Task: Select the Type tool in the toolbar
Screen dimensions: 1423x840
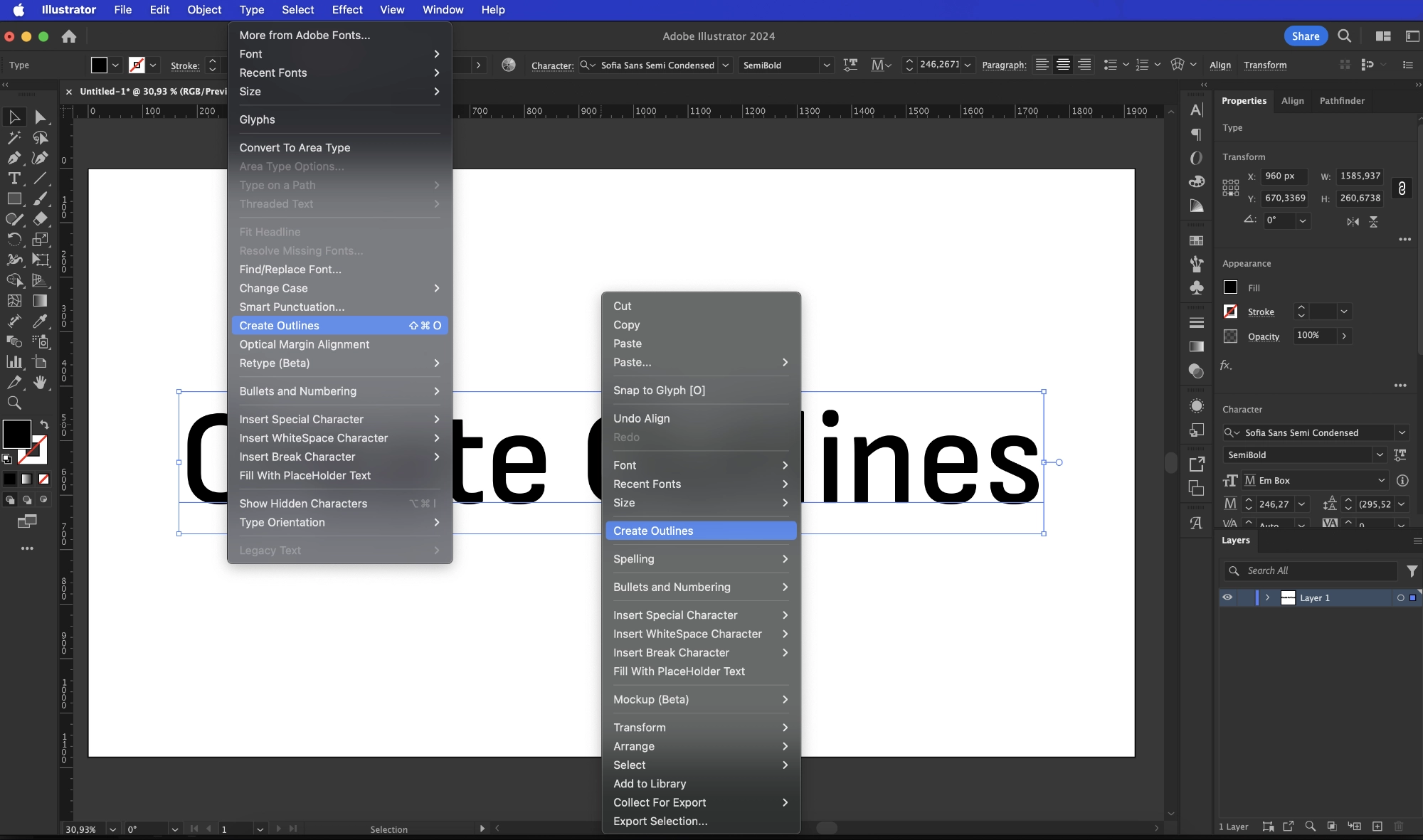Action: pos(15,179)
